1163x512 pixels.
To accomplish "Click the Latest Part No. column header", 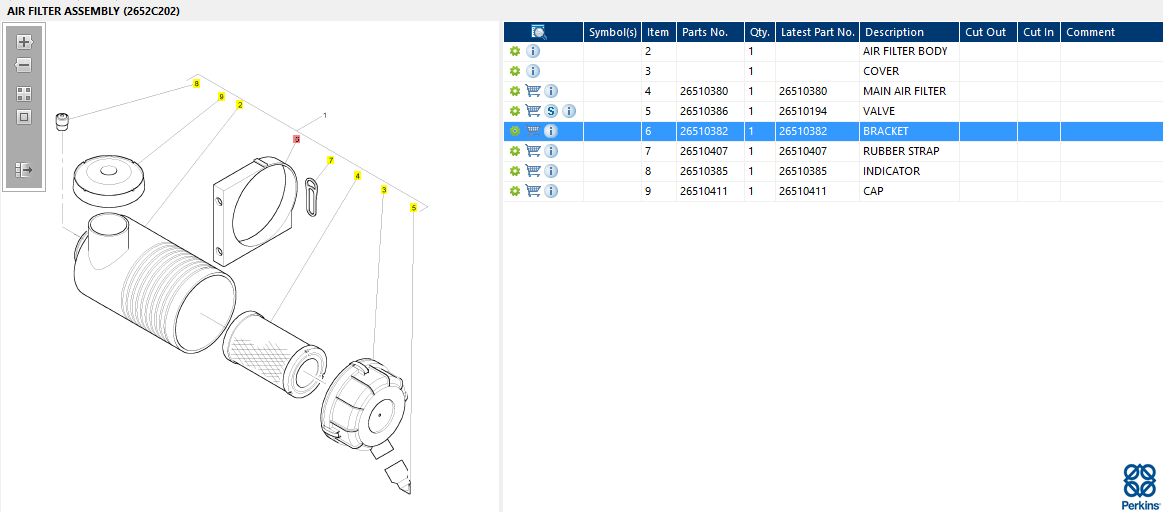I will click(817, 32).
